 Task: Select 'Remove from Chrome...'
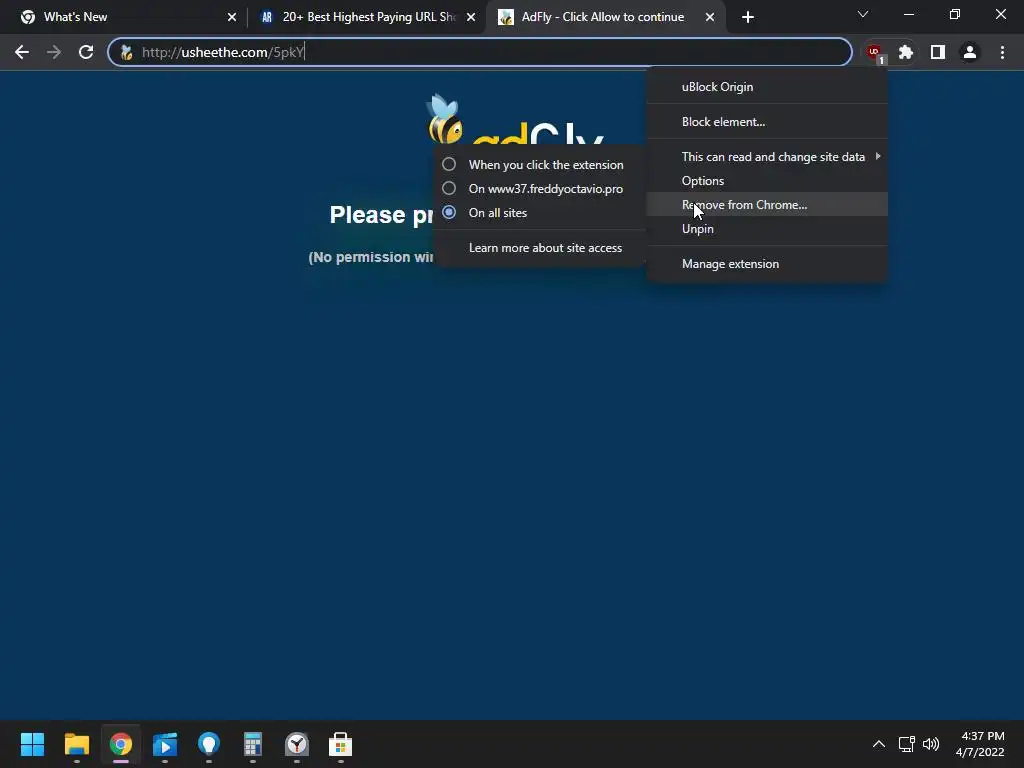(767, 204)
